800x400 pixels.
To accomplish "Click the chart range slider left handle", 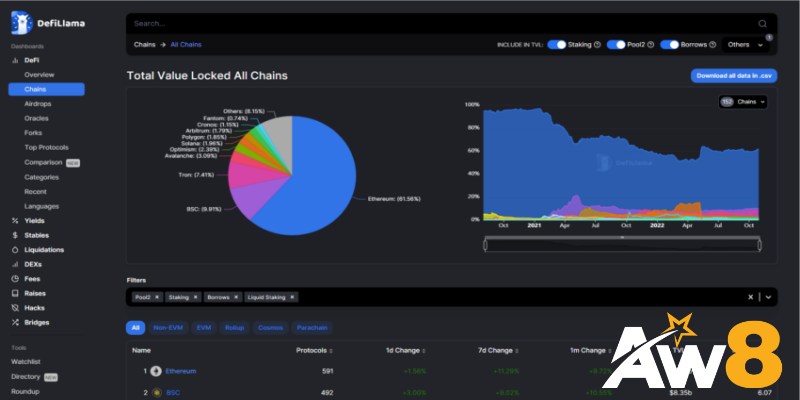I will [x=485, y=245].
